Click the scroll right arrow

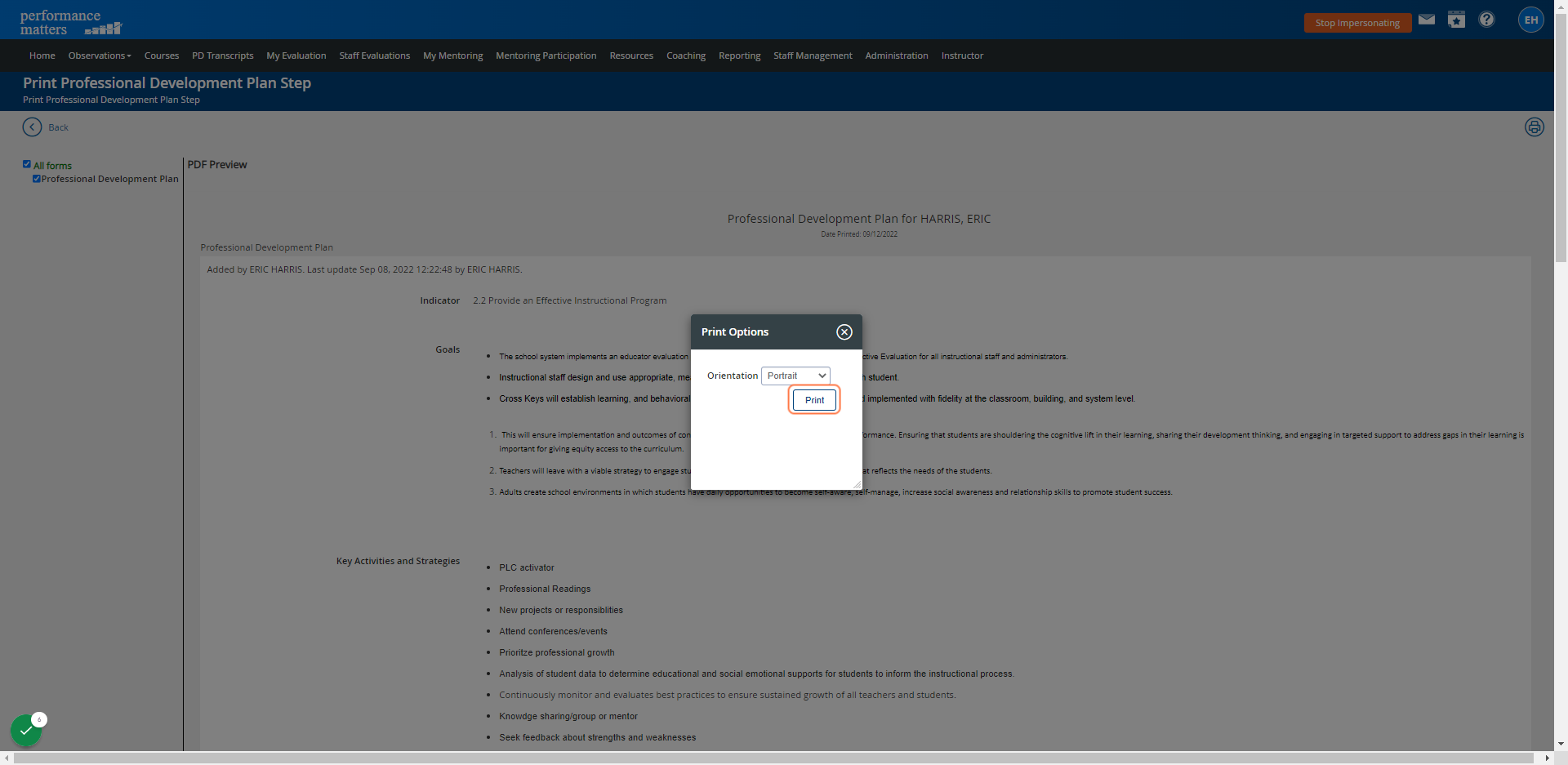point(1547,758)
